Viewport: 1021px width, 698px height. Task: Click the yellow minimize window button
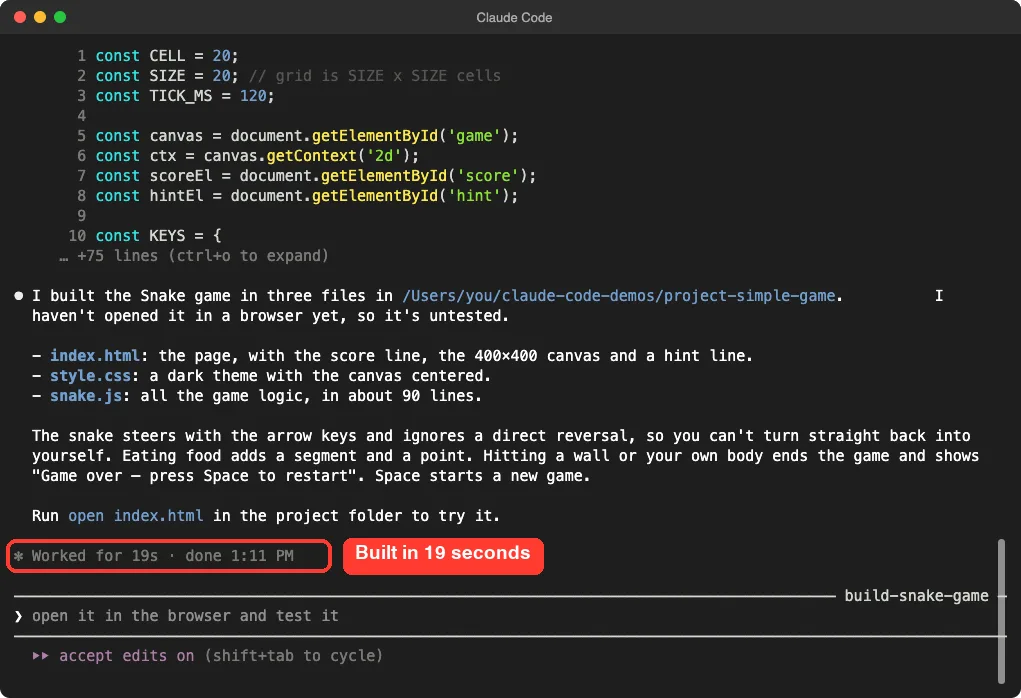40,17
